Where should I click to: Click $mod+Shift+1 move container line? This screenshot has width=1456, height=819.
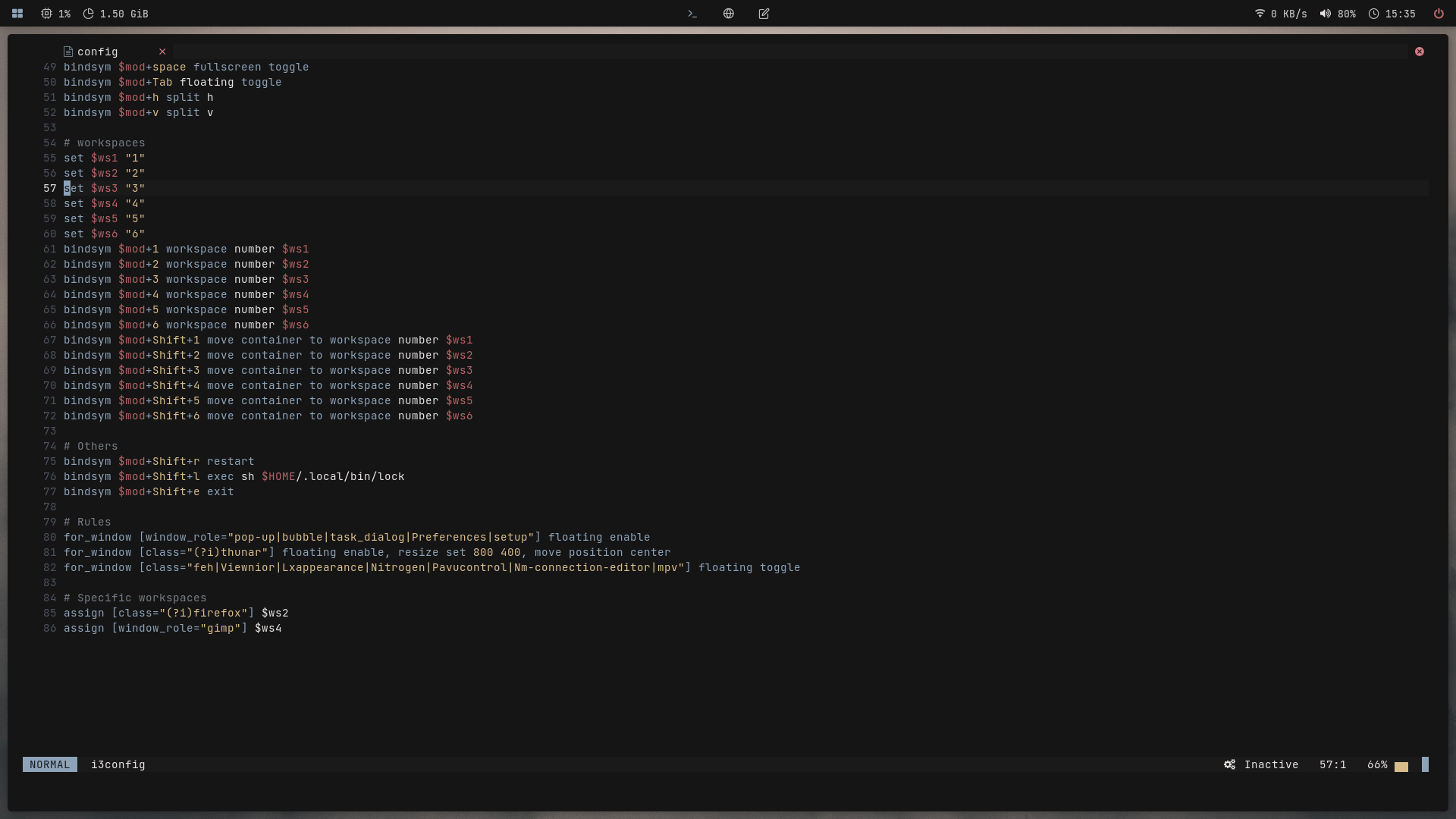click(x=268, y=340)
